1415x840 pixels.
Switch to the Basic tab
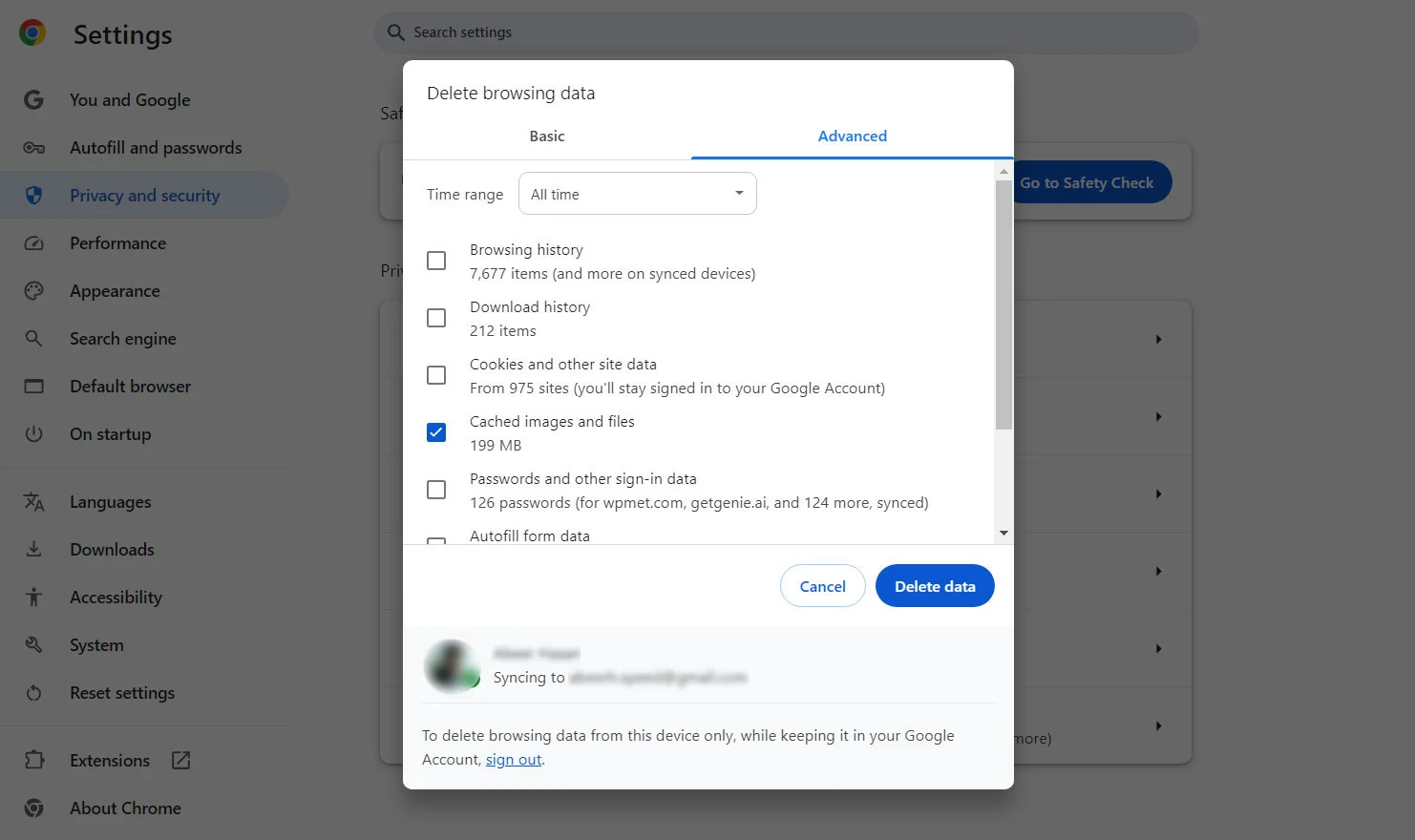pyautogui.click(x=547, y=136)
